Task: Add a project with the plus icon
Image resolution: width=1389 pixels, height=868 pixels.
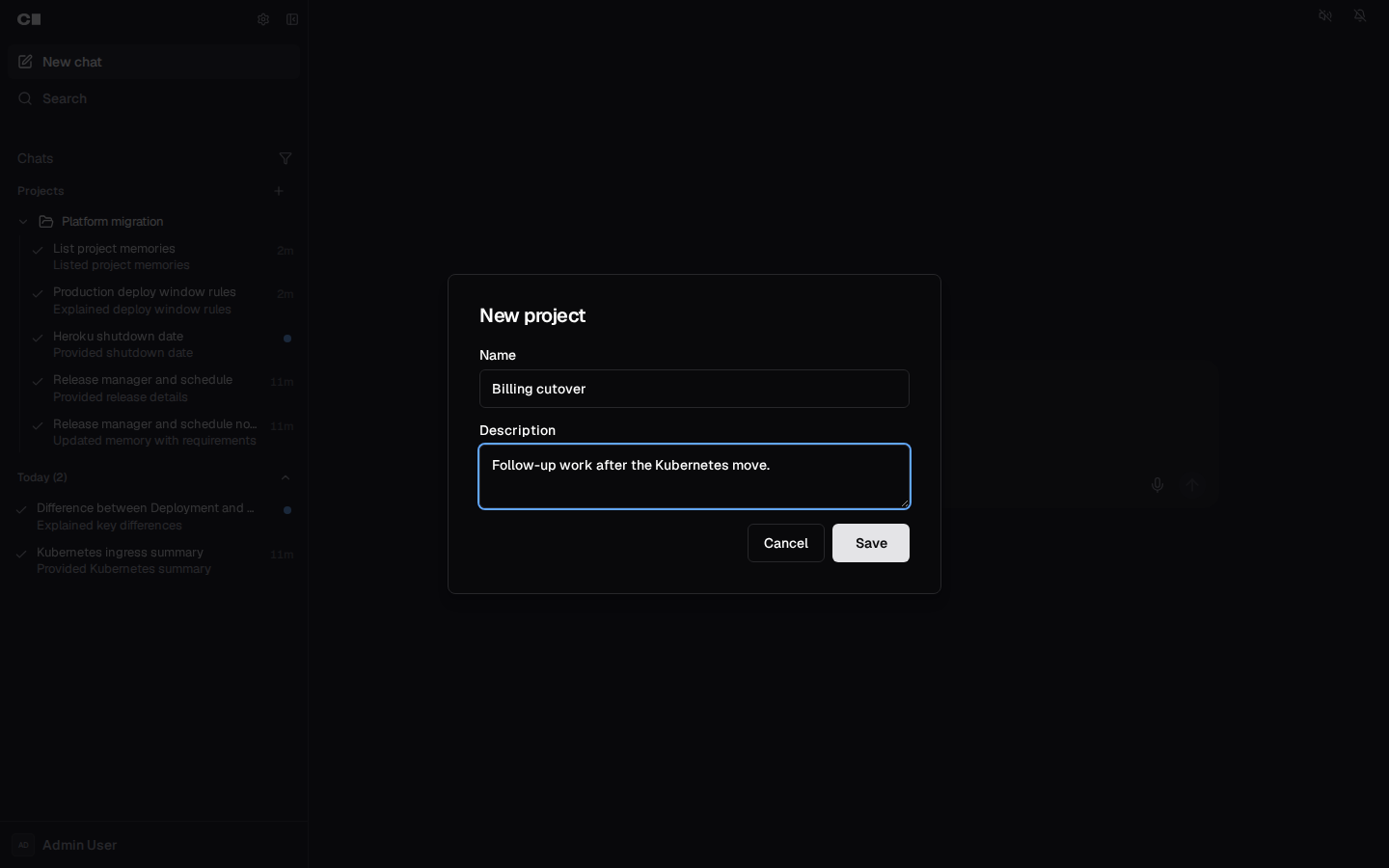Action: click(279, 191)
